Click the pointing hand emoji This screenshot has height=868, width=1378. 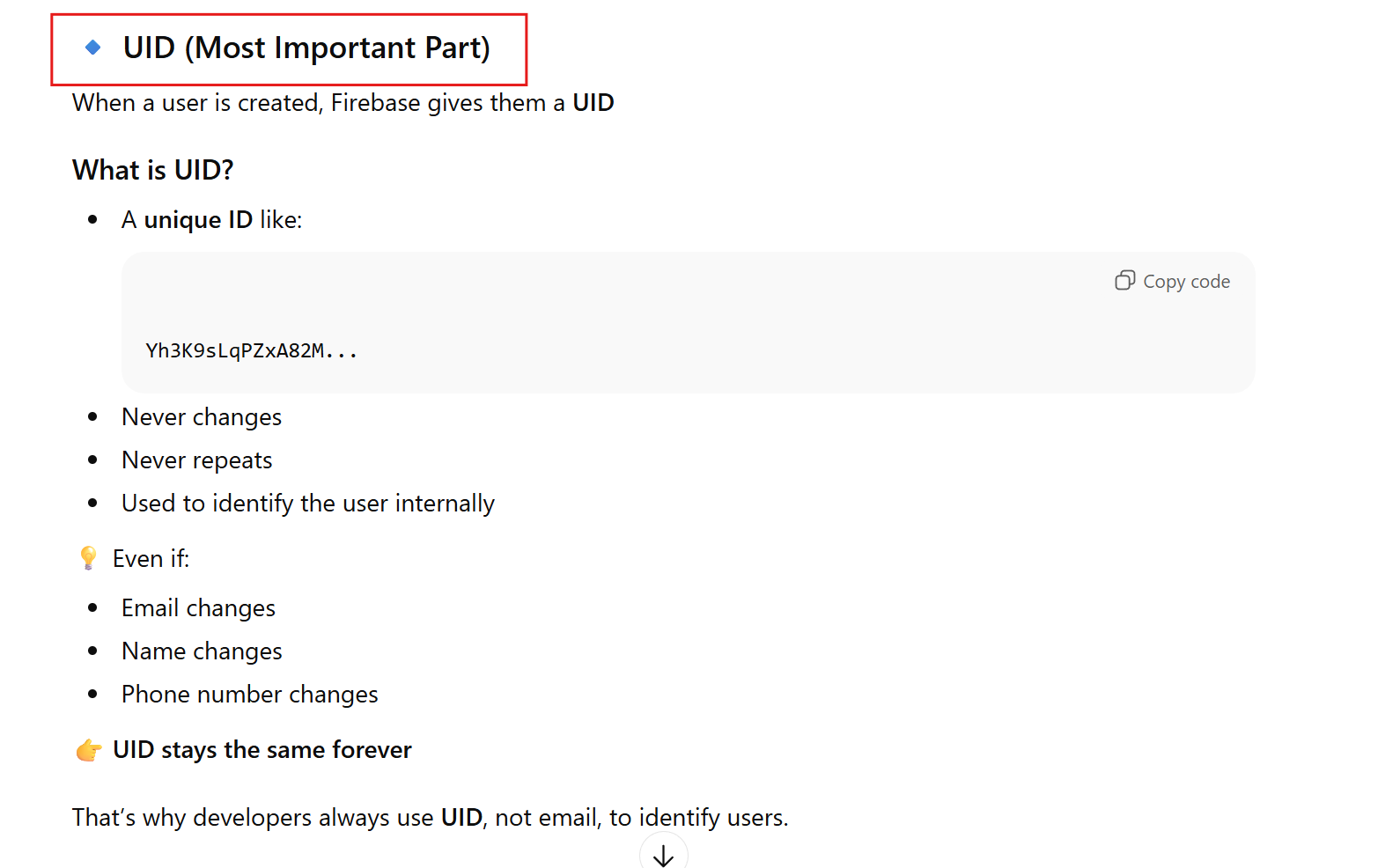[x=89, y=750]
